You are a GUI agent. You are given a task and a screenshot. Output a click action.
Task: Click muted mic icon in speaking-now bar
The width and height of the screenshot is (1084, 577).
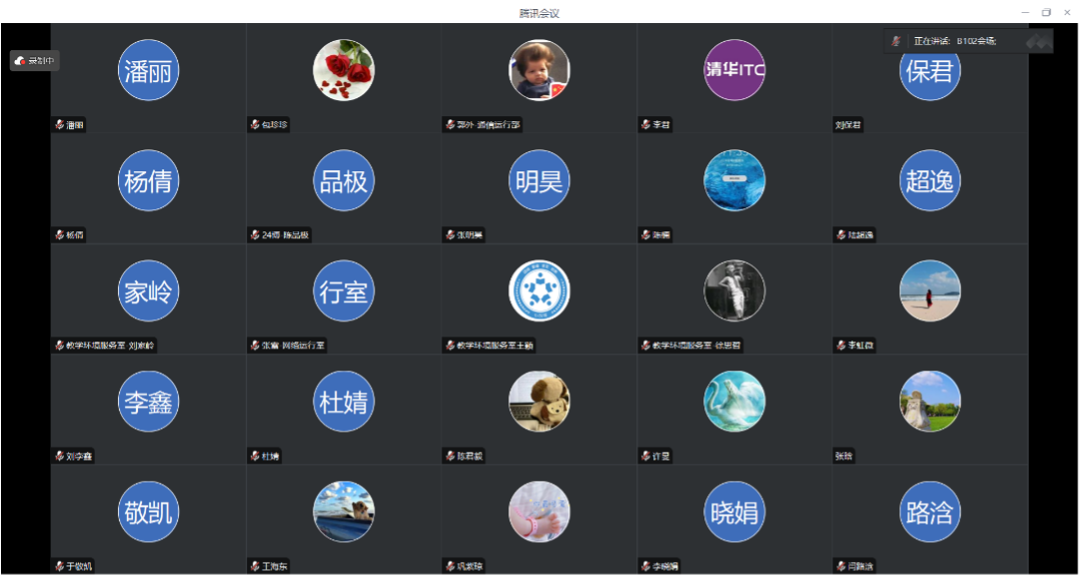(897, 41)
